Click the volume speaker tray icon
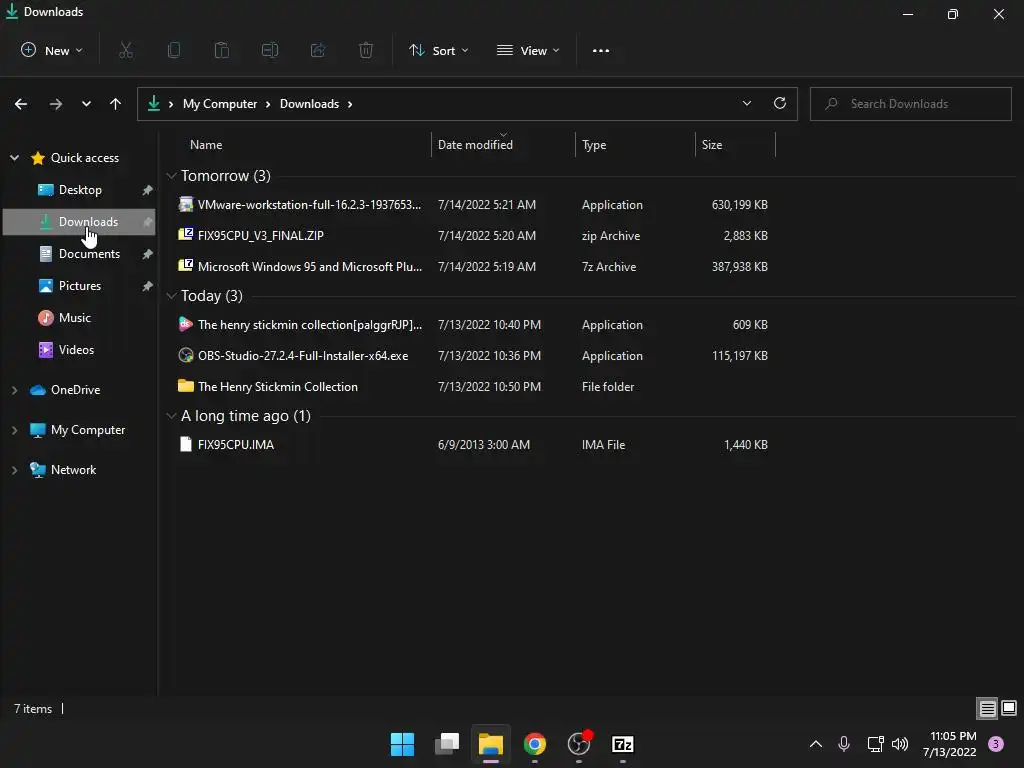This screenshot has height=768, width=1024. pyautogui.click(x=900, y=744)
